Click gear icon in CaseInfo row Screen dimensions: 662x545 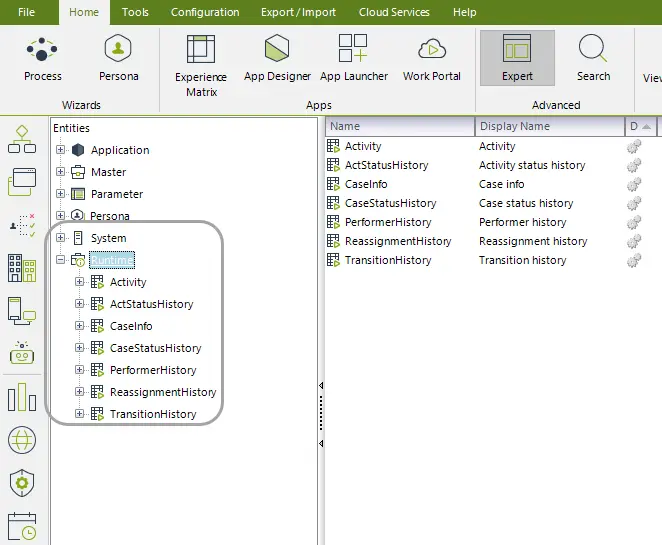(x=634, y=184)
